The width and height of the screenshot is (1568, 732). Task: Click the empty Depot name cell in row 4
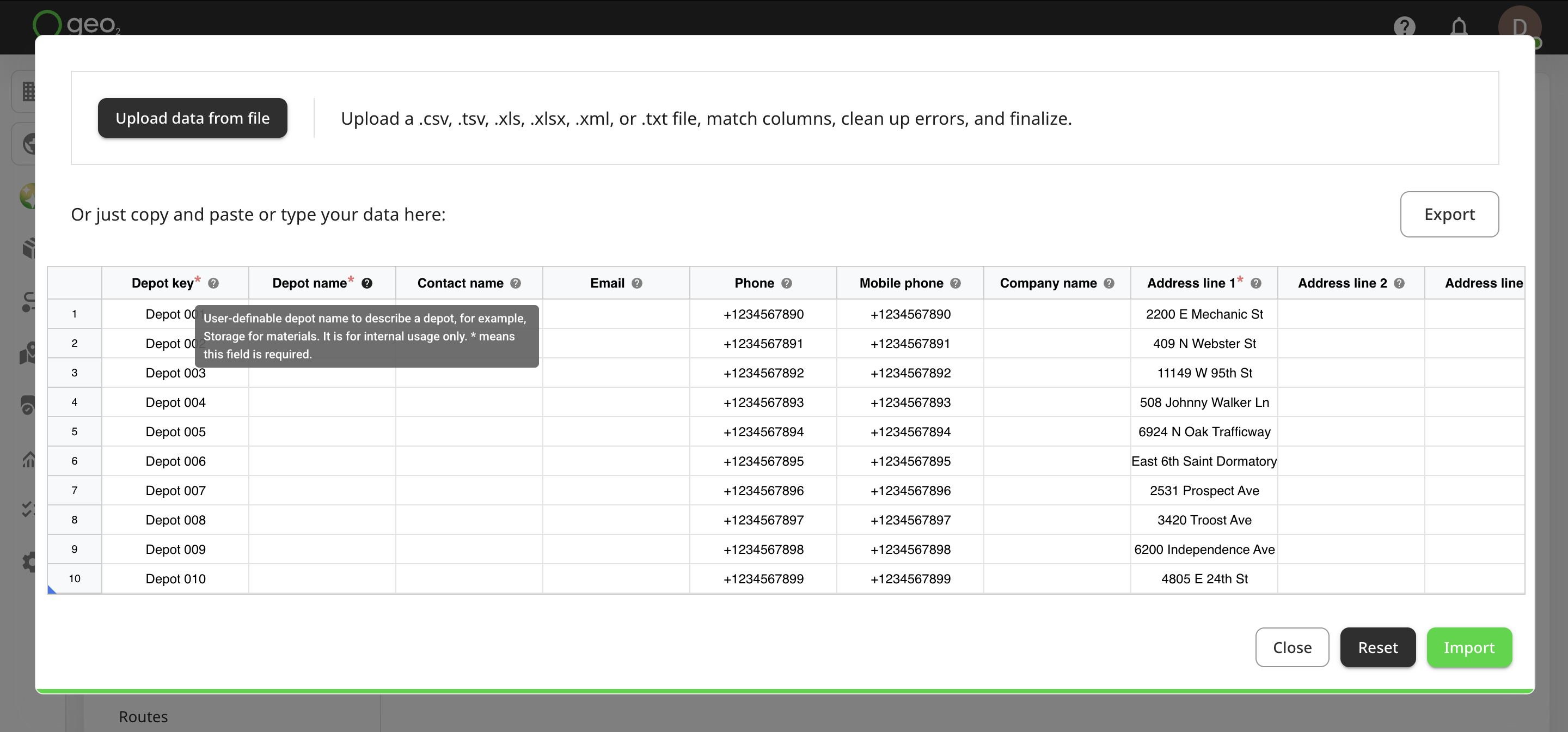[322, 402]
